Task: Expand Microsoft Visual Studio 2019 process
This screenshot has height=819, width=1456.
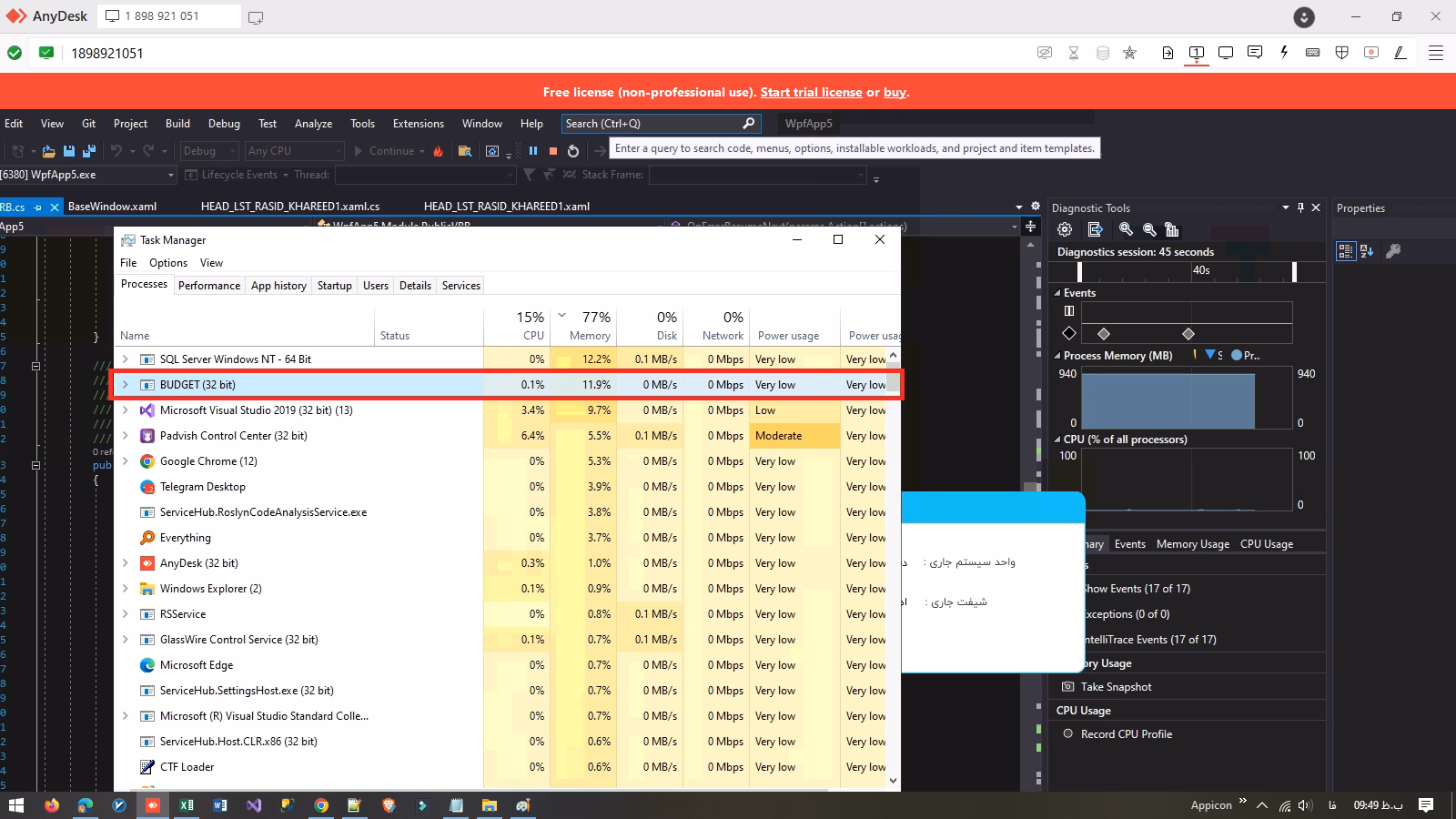Action: point(126,410)
